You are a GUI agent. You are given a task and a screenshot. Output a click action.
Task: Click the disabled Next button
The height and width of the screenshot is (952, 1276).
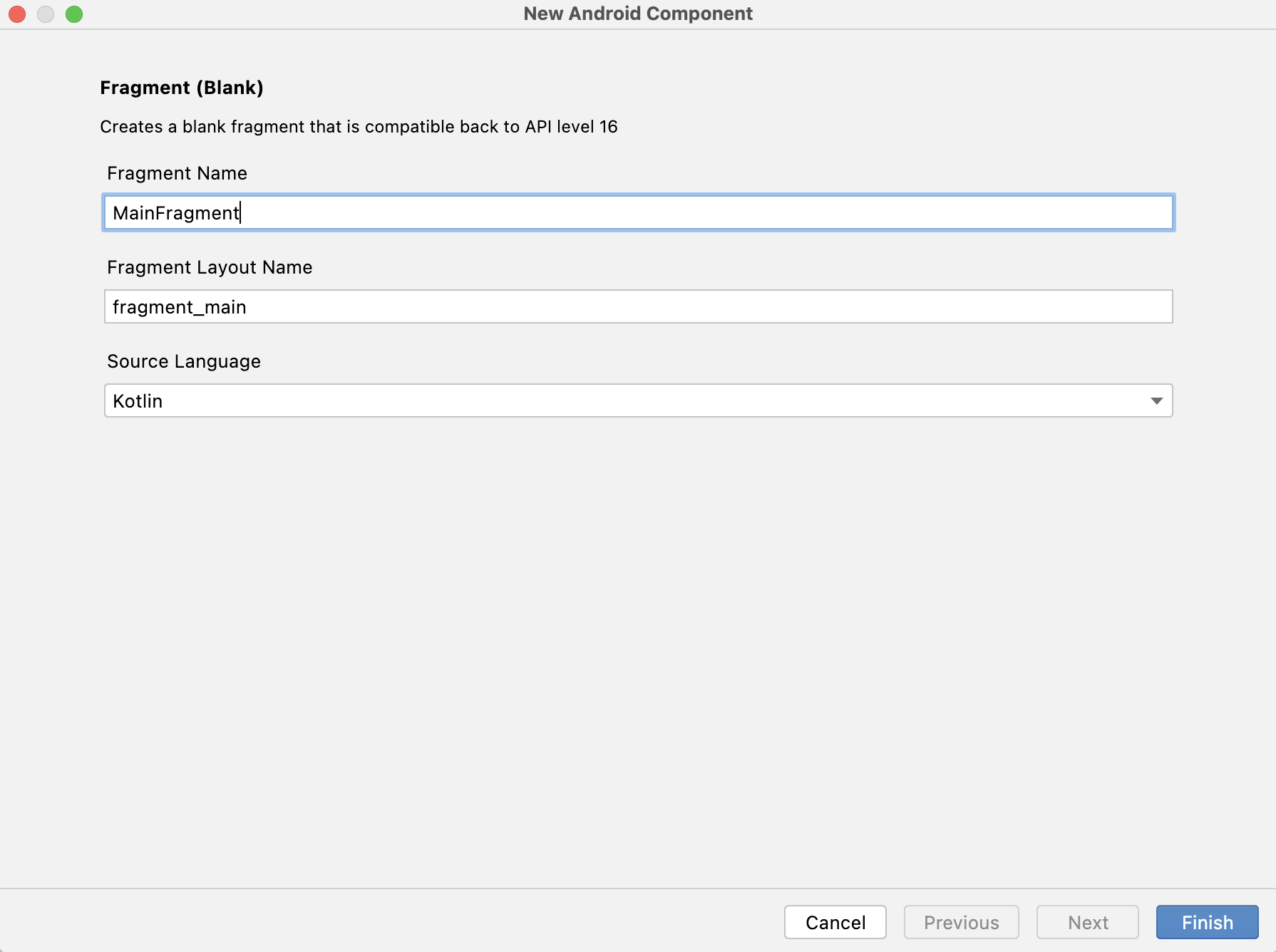[1087, 922]
